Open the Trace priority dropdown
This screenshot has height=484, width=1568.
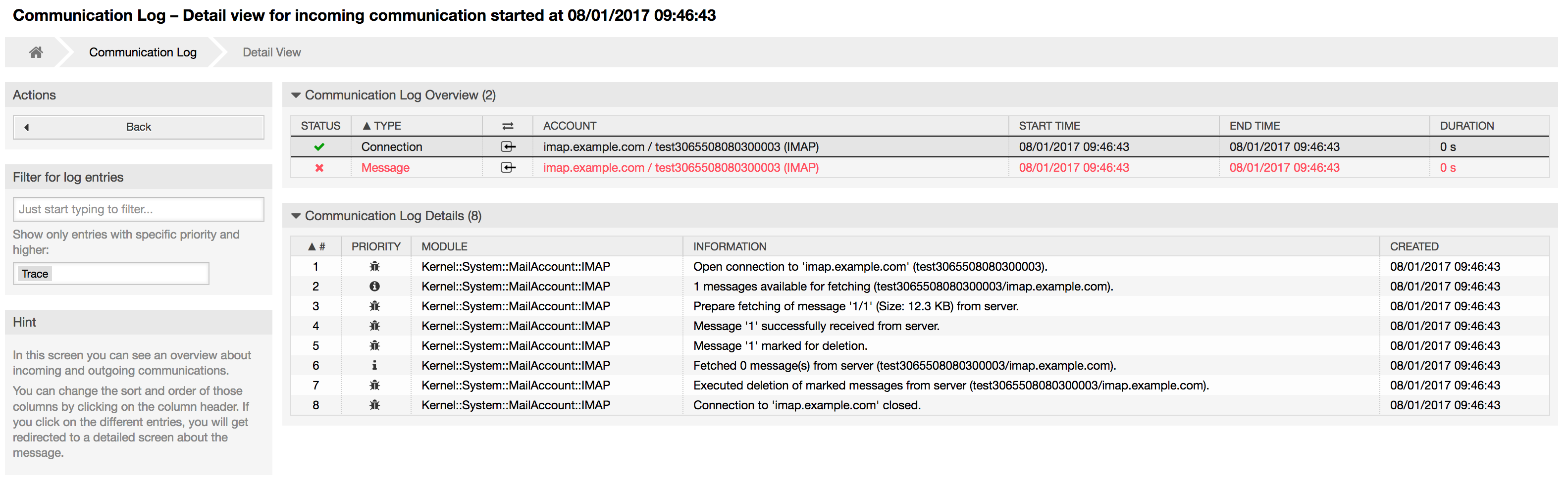(111, 274)
